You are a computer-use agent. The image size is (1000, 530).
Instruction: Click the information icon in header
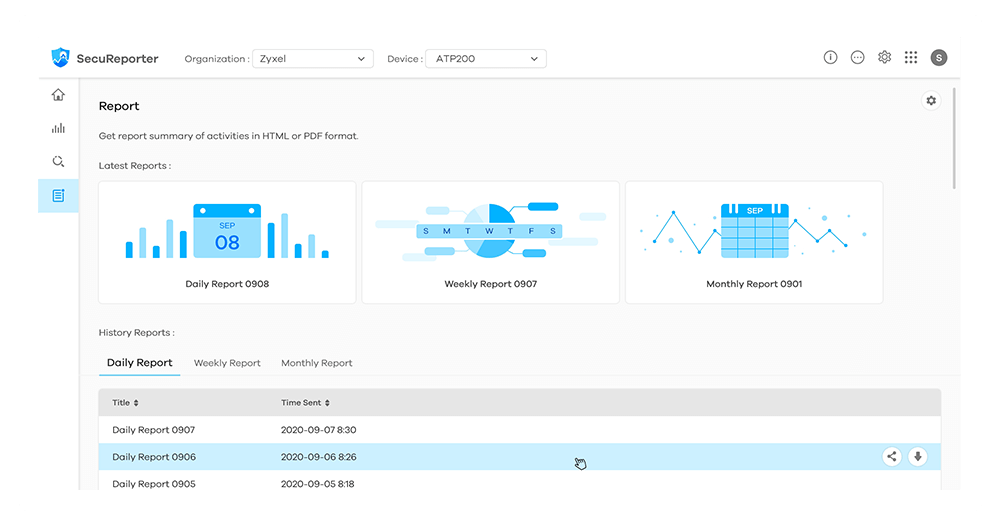(830, 58)
